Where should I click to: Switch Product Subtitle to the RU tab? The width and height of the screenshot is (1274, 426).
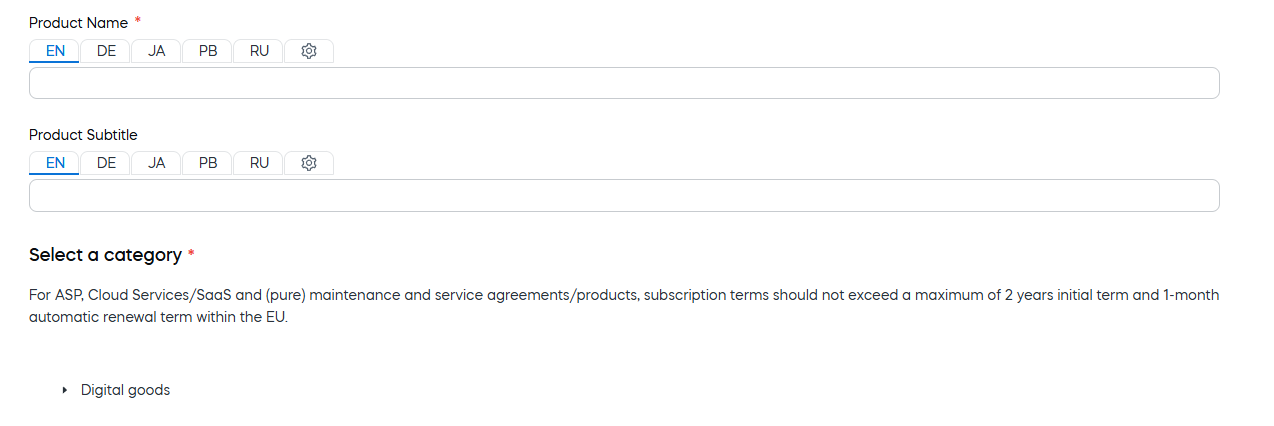[259, 163]
